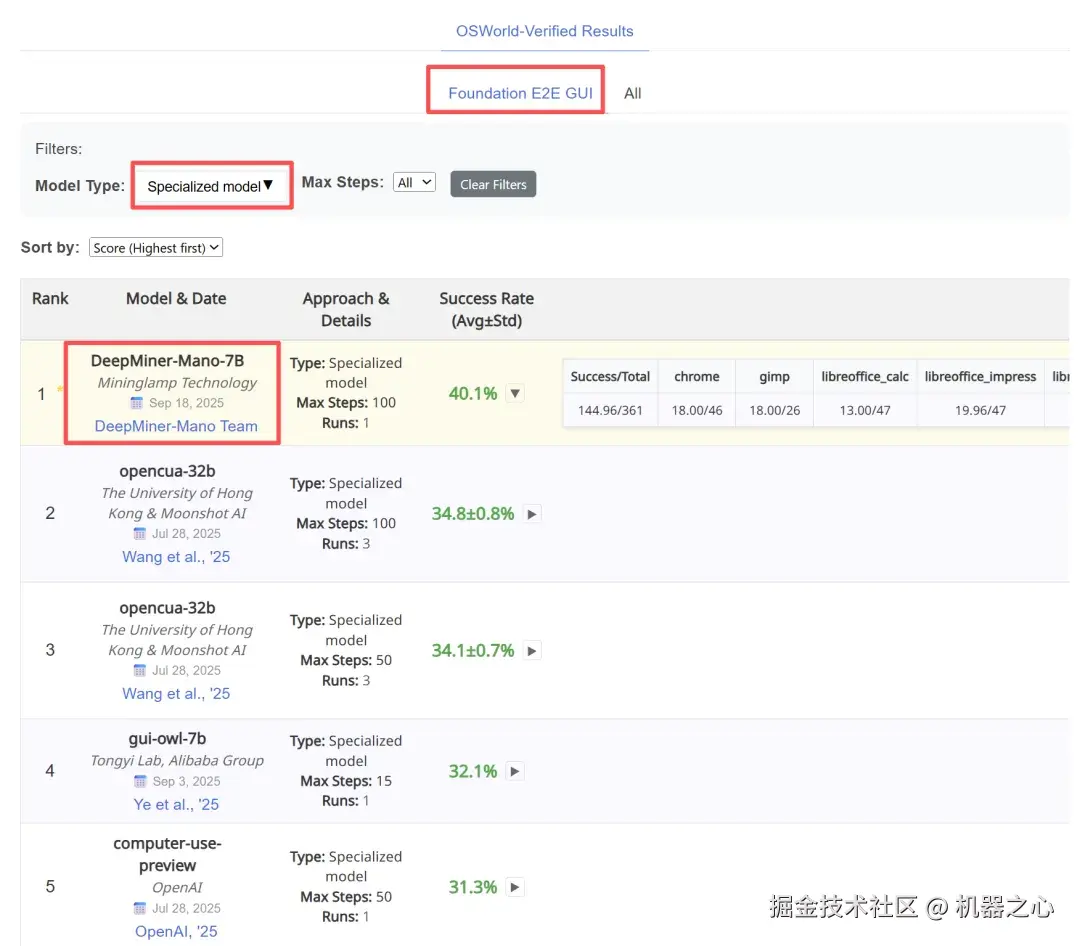Click the chrome column header
This screenshot has height=946, width=1080.
[x=696, y=376]
